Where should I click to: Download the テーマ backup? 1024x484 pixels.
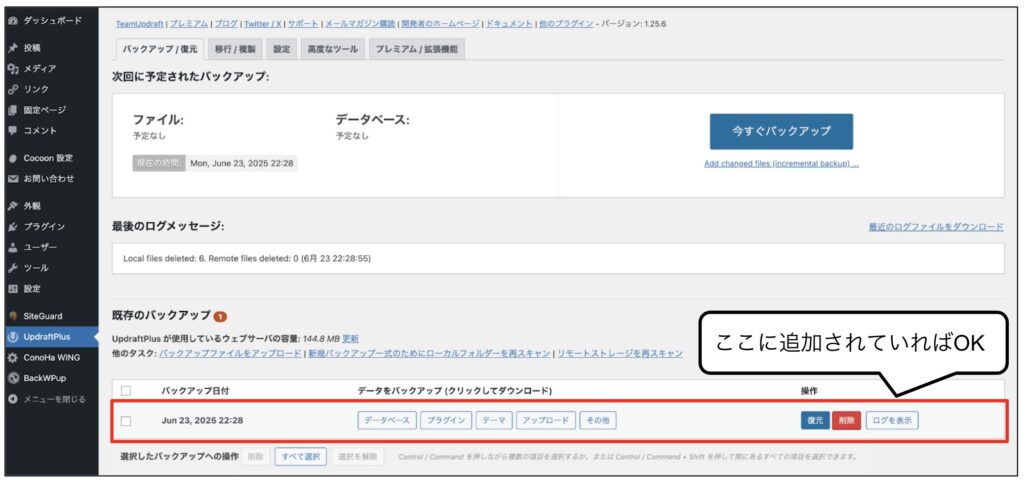click(494, 421)
